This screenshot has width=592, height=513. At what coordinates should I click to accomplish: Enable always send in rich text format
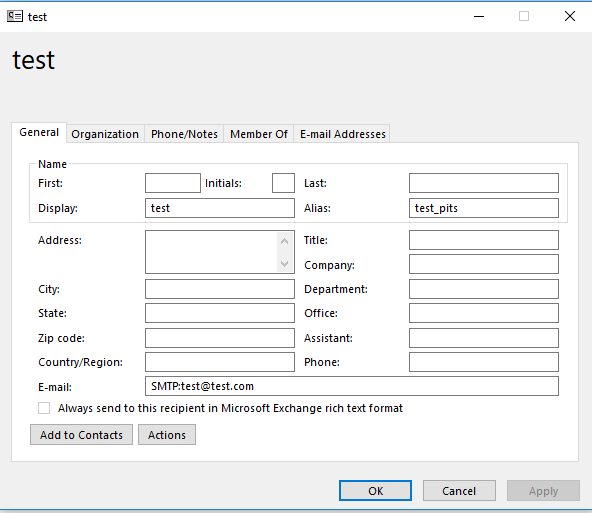pyautogui.click(x=44, y=408)
